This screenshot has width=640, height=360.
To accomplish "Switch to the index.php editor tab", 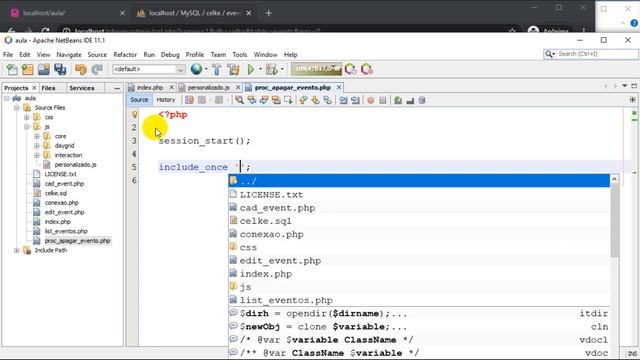I will 150,87.
